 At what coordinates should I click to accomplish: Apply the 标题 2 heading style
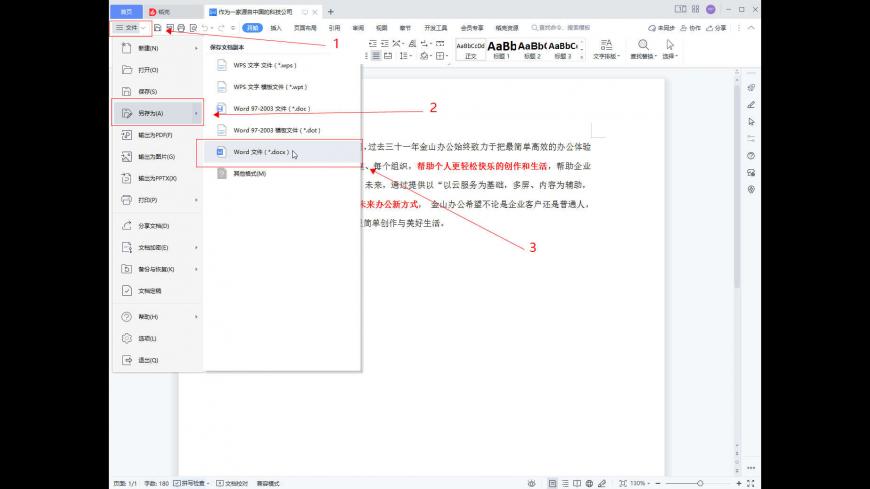point(532,49)
